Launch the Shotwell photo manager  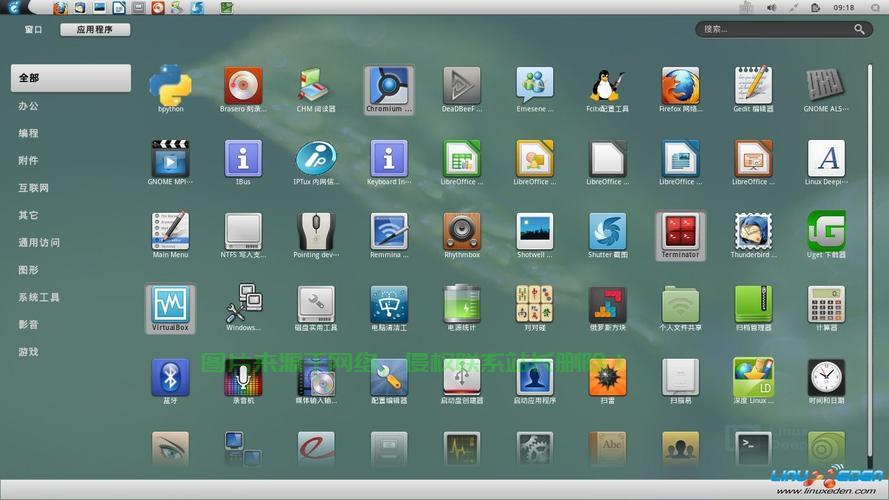535,232
